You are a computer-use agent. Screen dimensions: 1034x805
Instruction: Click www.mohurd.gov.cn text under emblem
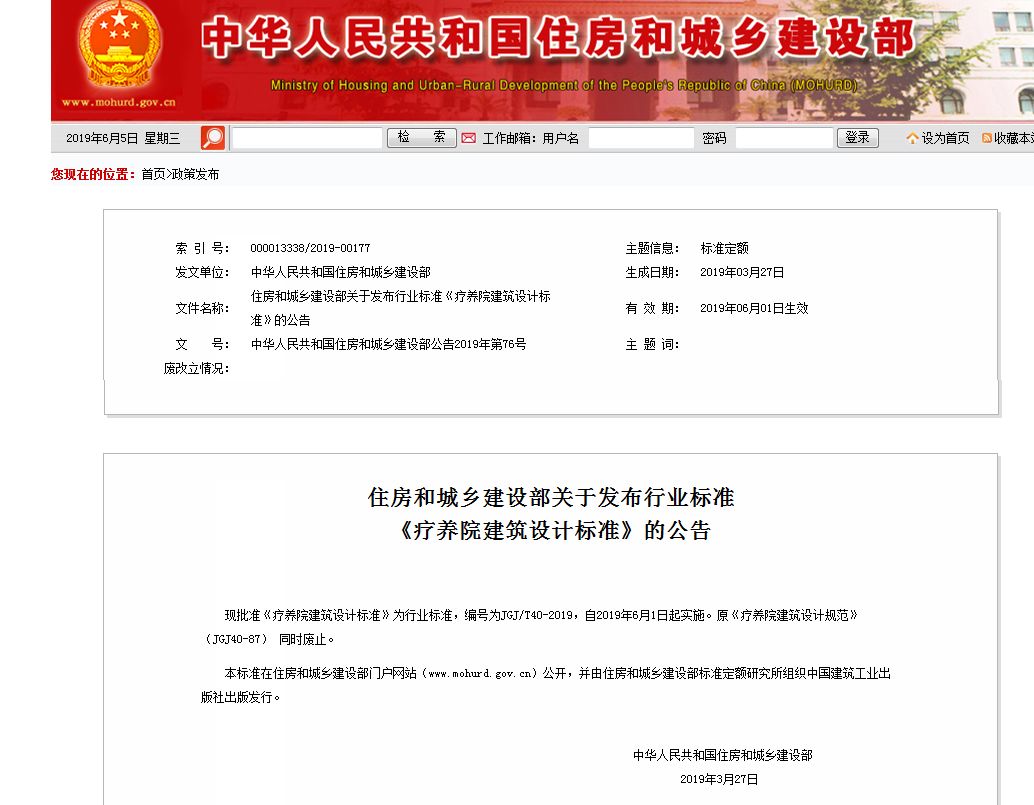[x=119, y=102]
